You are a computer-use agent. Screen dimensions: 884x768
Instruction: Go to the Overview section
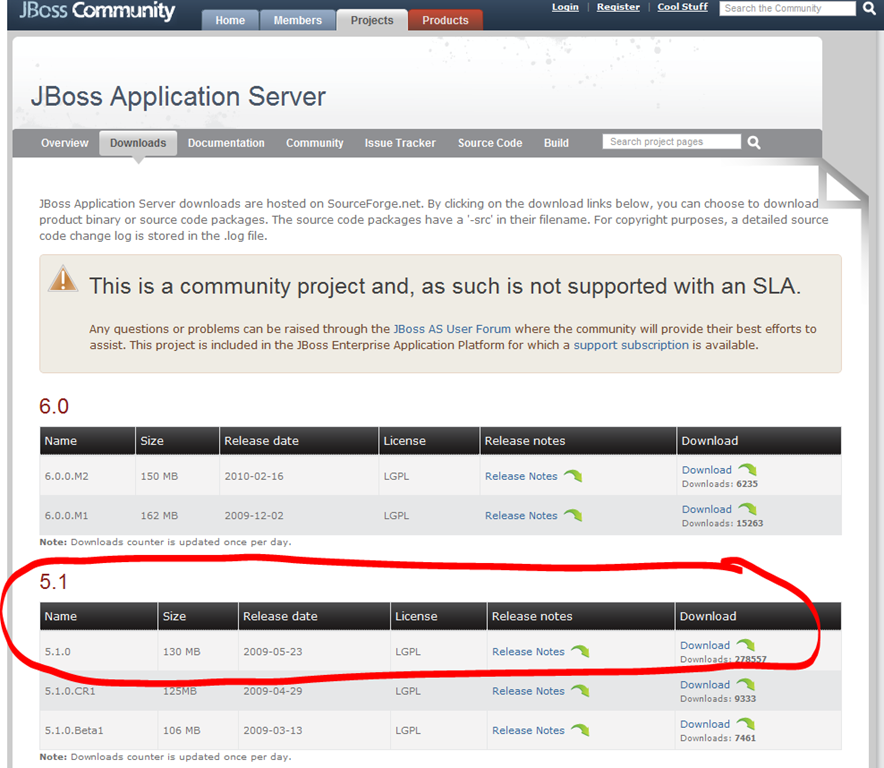pos(65,143)
